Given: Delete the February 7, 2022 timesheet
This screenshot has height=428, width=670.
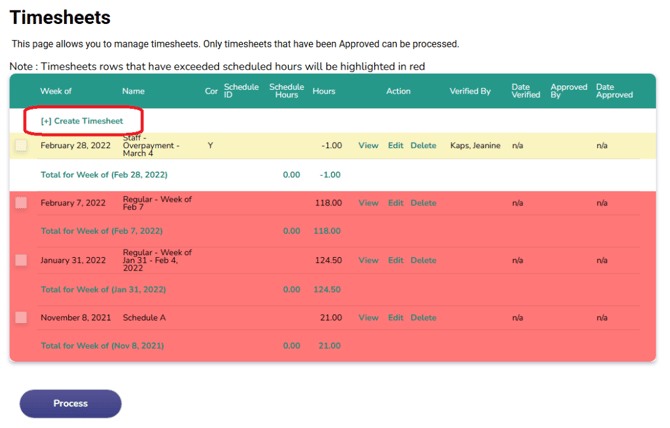Looking at the screenshot, I should (x=423, y=203).
